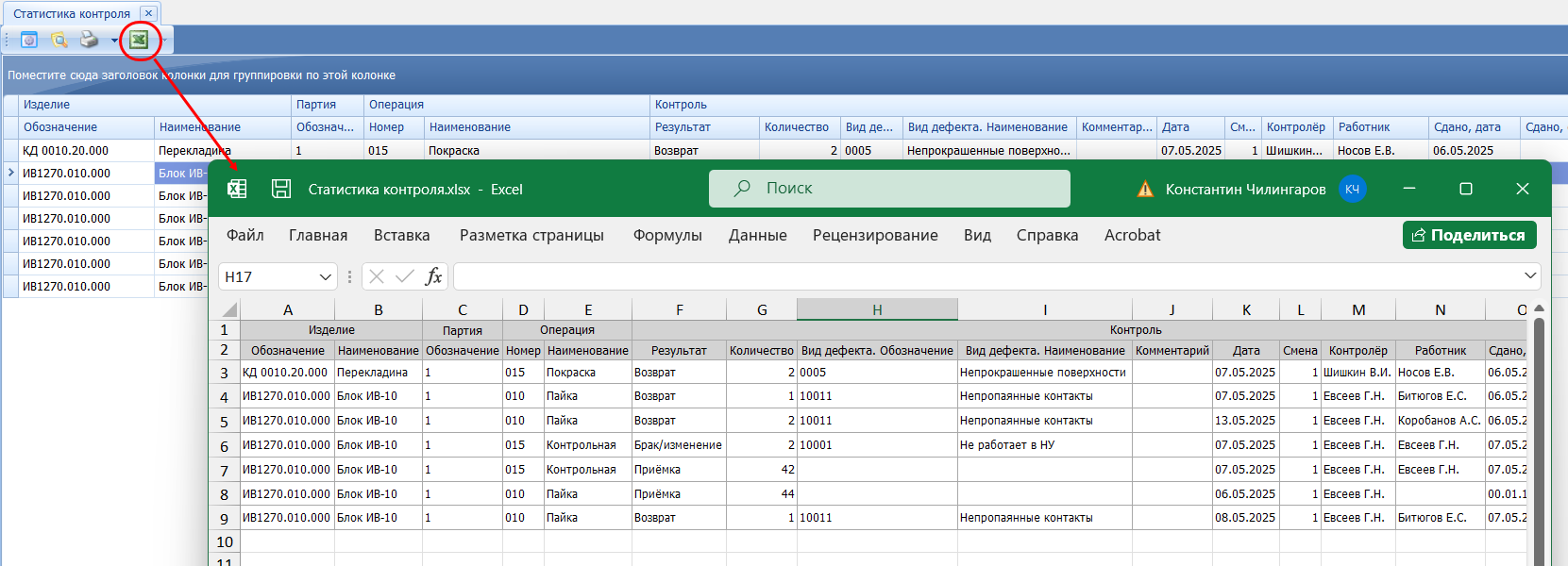Click the Select All corner triangle in sheet
1568x566 pixels.
(x=229, y=309)
